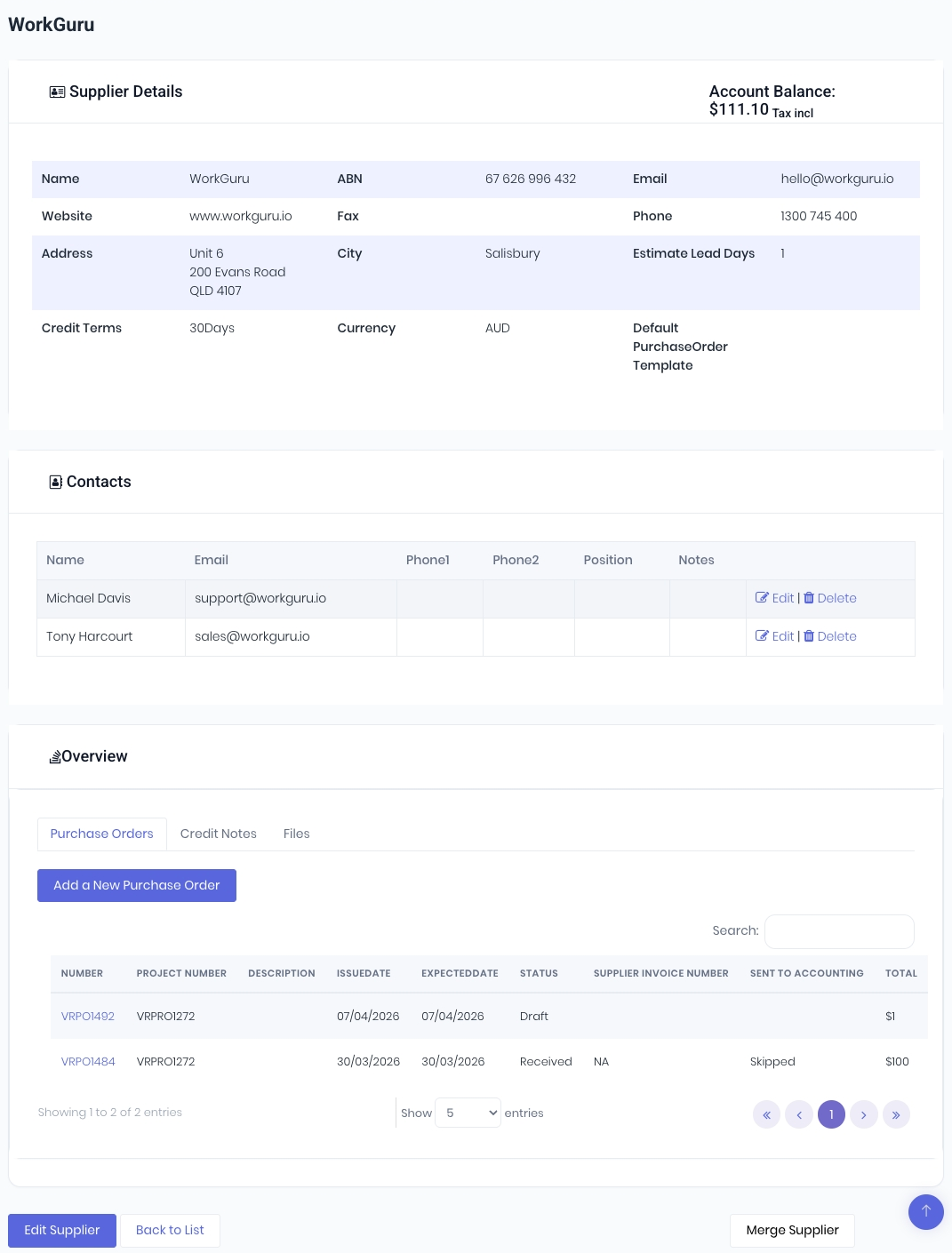Sort by SUPPLIER INVOICE NUMBER column
Screen dimensions: 952x1253
click(661, 974)
